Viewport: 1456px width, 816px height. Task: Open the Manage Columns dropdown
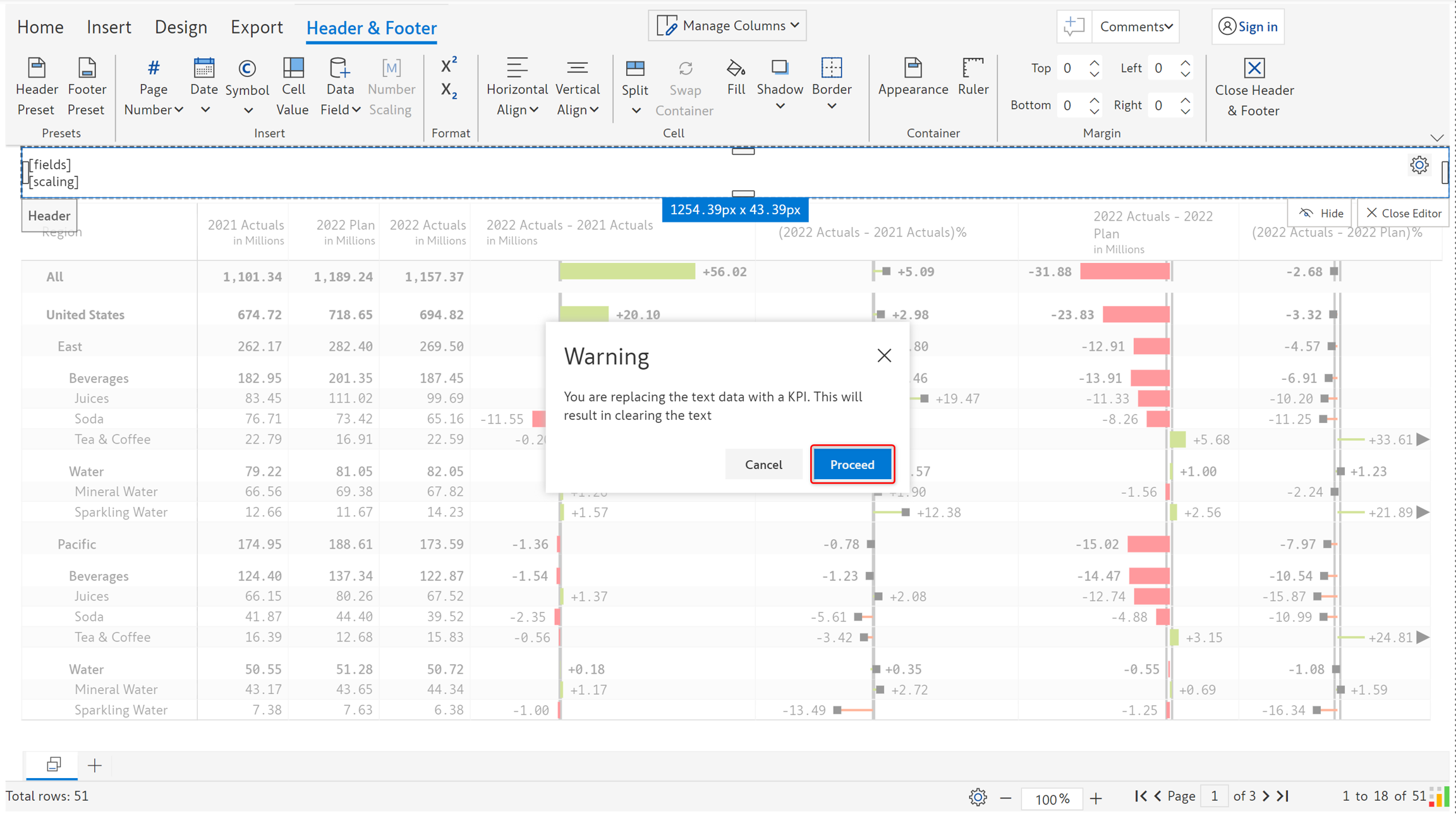727,25
